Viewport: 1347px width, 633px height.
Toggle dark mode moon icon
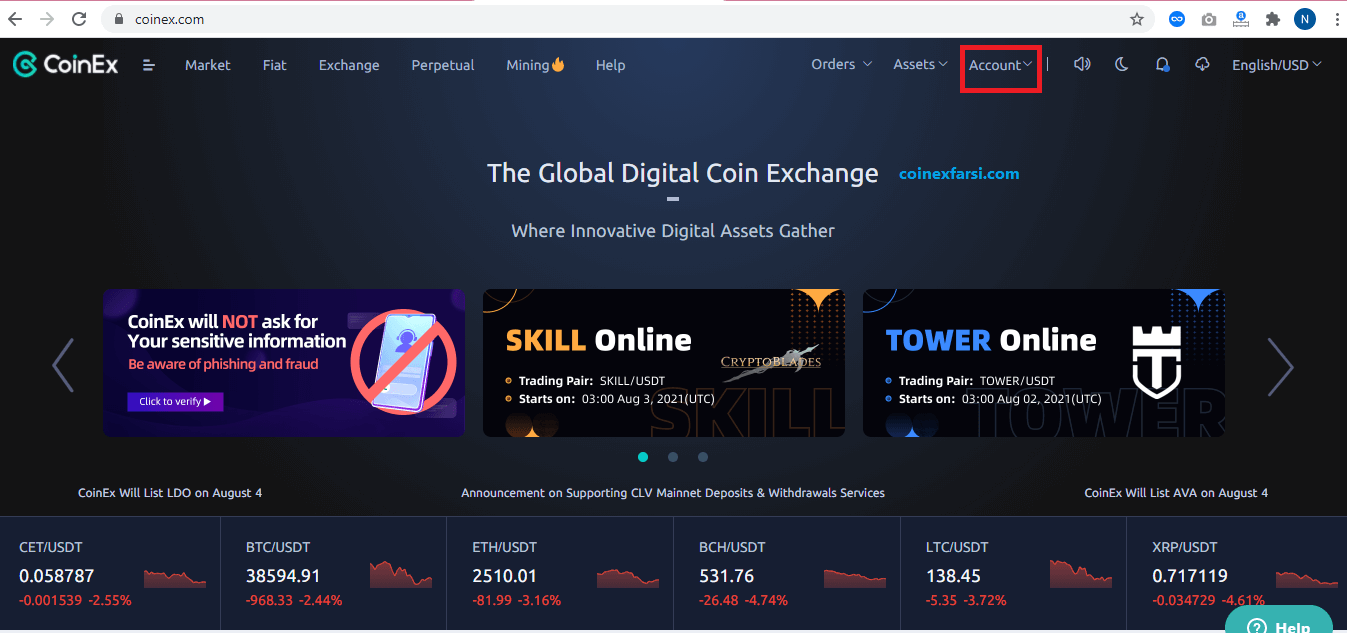click(1121, 64)
